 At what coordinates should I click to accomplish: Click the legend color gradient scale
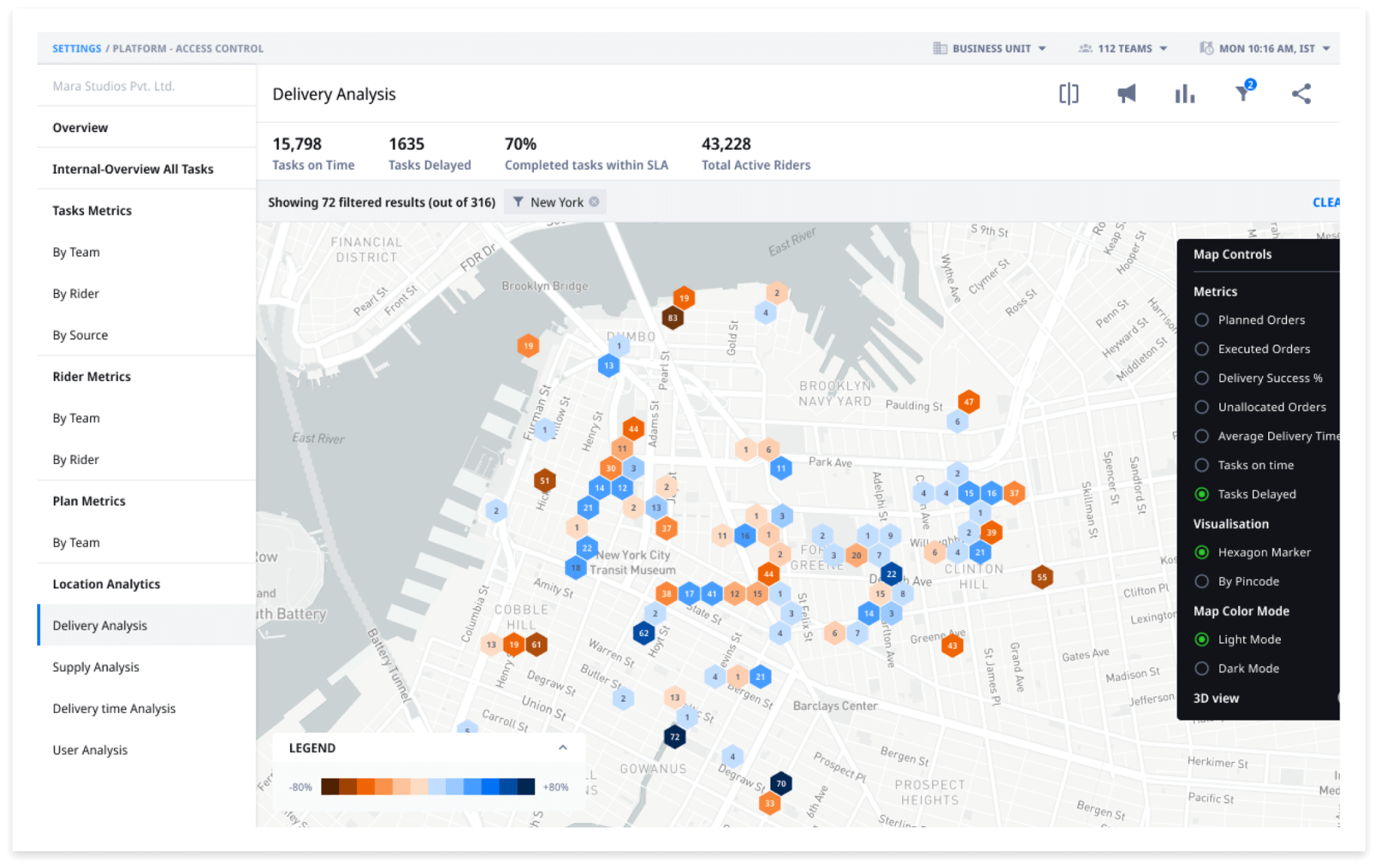point(426,786)
